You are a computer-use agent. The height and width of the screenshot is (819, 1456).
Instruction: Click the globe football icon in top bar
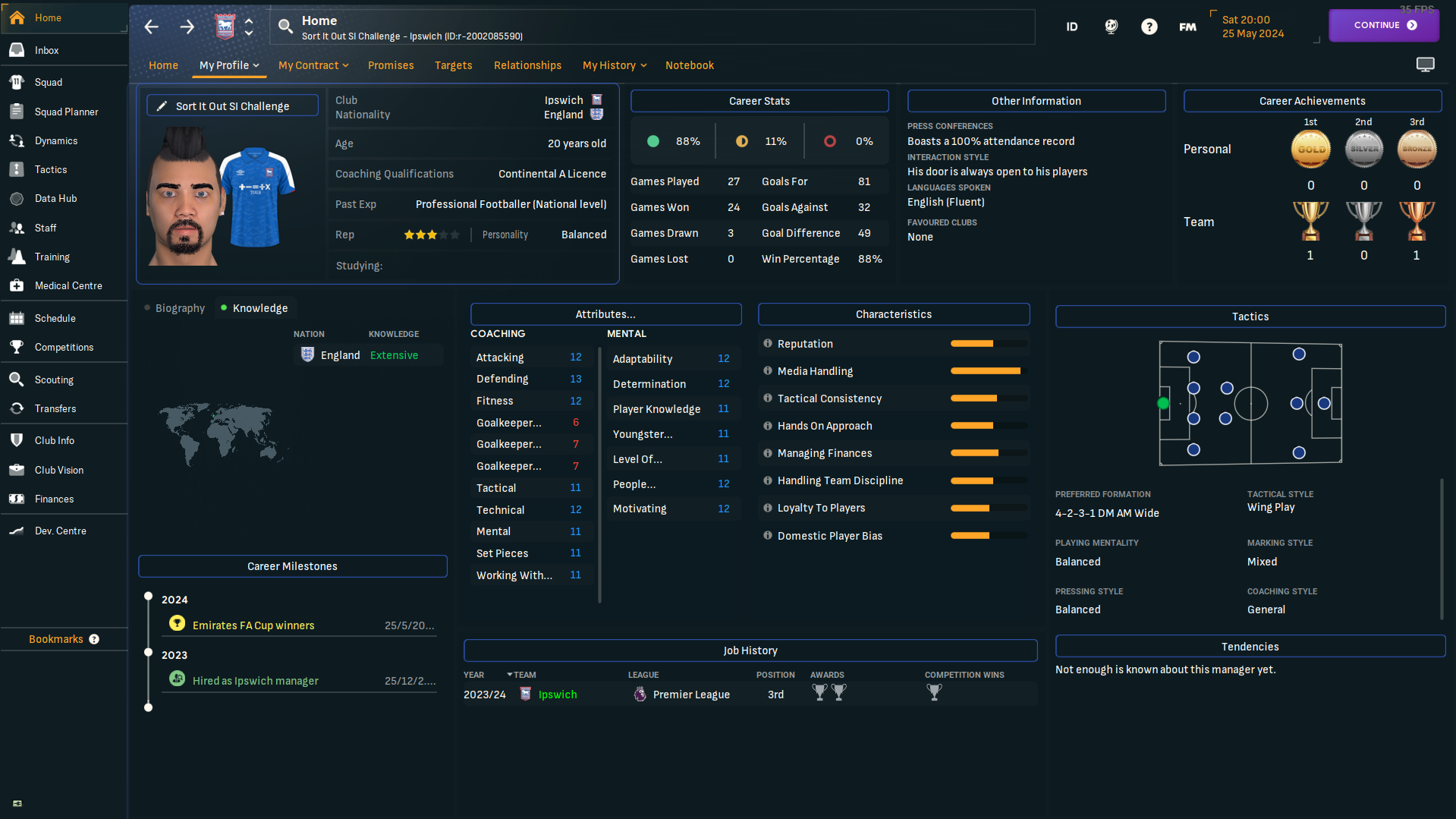tap(1111, 27)
